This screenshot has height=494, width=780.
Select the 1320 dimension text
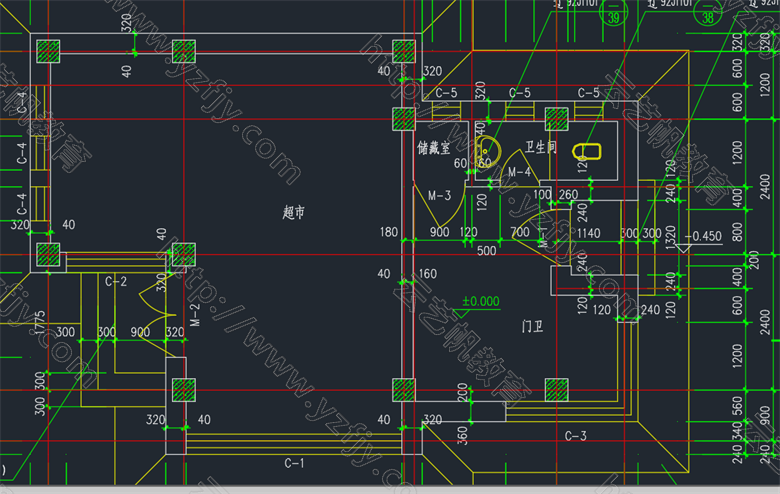point(671,238)
